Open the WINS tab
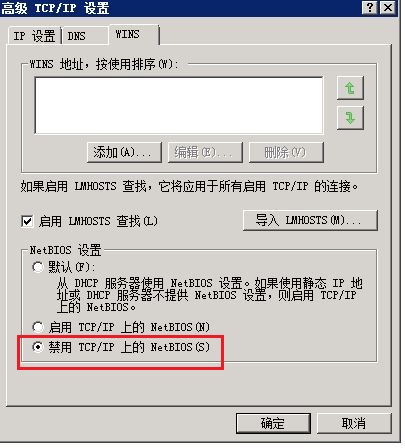 134,34
